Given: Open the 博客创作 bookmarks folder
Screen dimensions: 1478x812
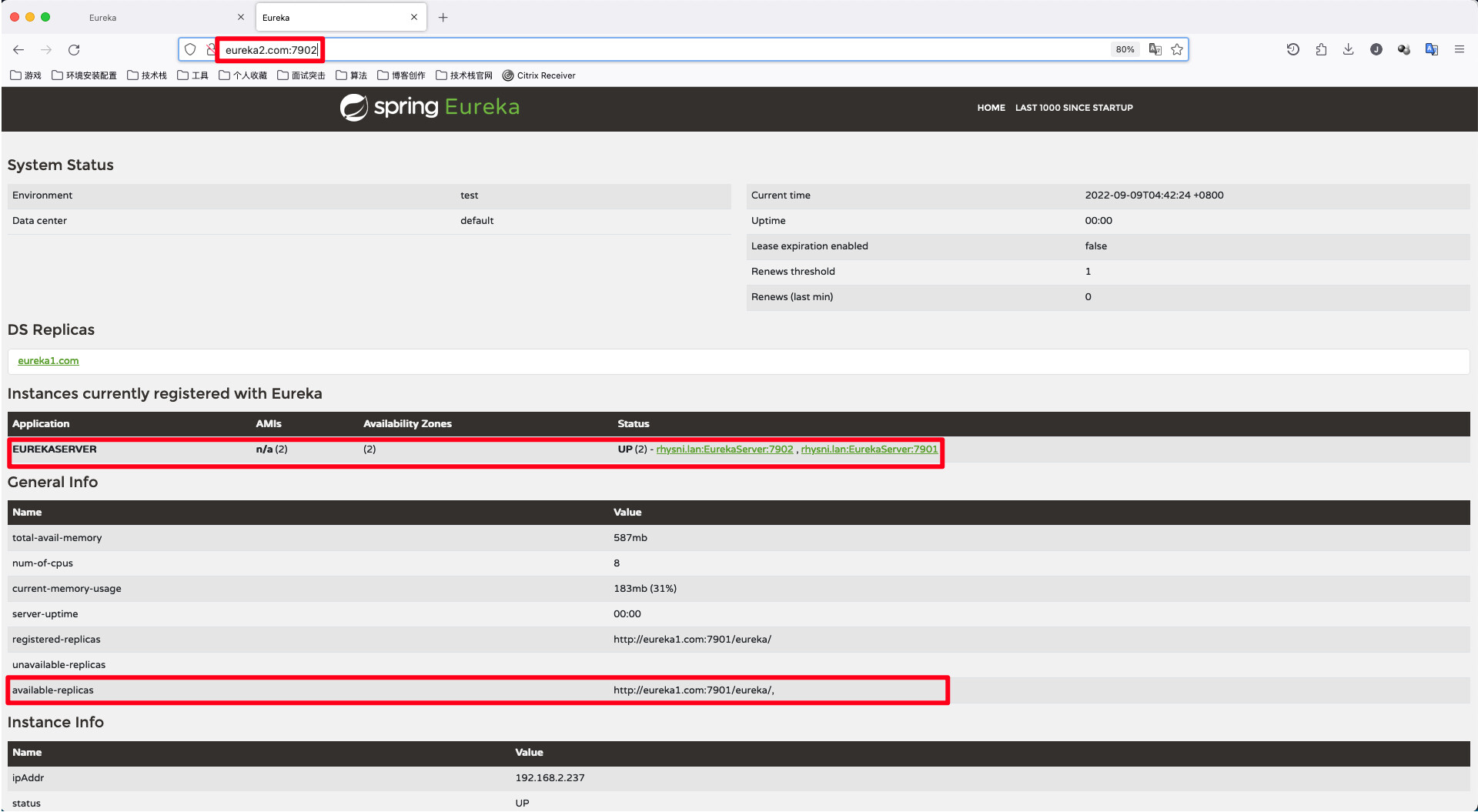Looking at the screenshot, I should coord(401,75).
